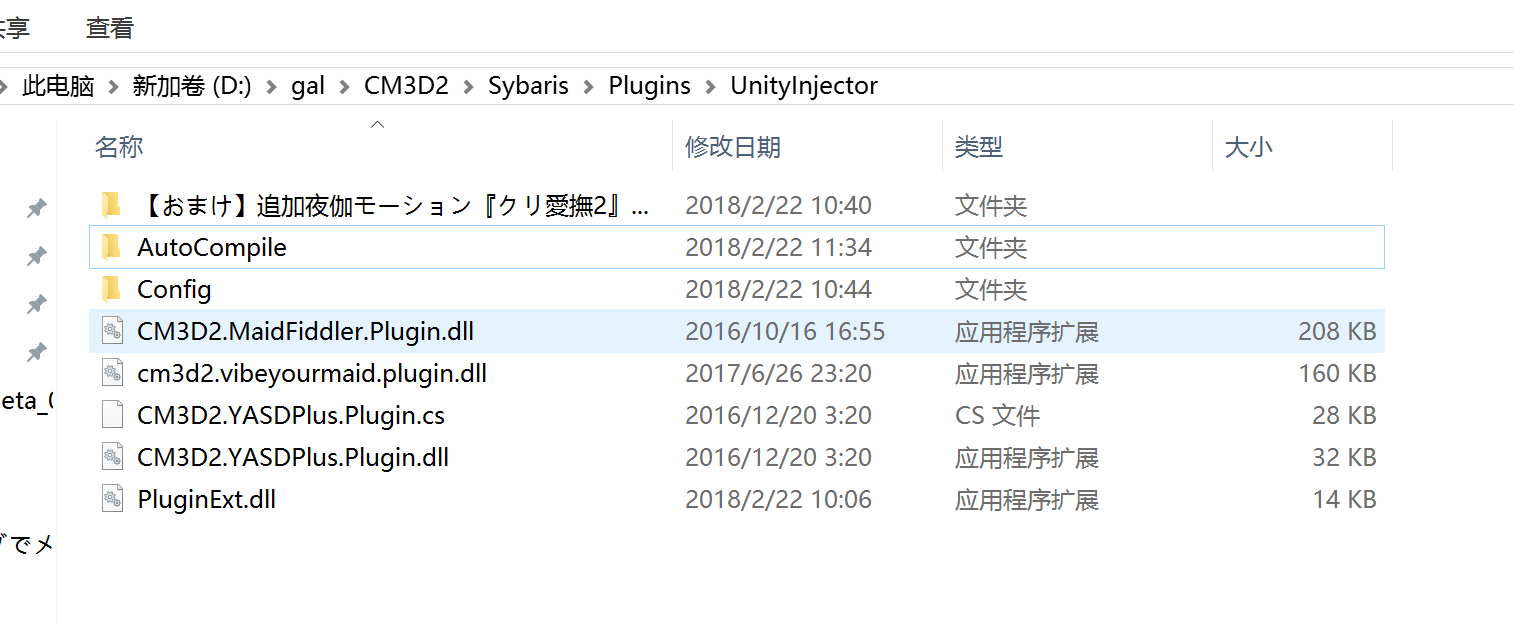Select the cm3d2.vibeyourmaid.plugin.dll file name
1514x624 pixels.
311,373
